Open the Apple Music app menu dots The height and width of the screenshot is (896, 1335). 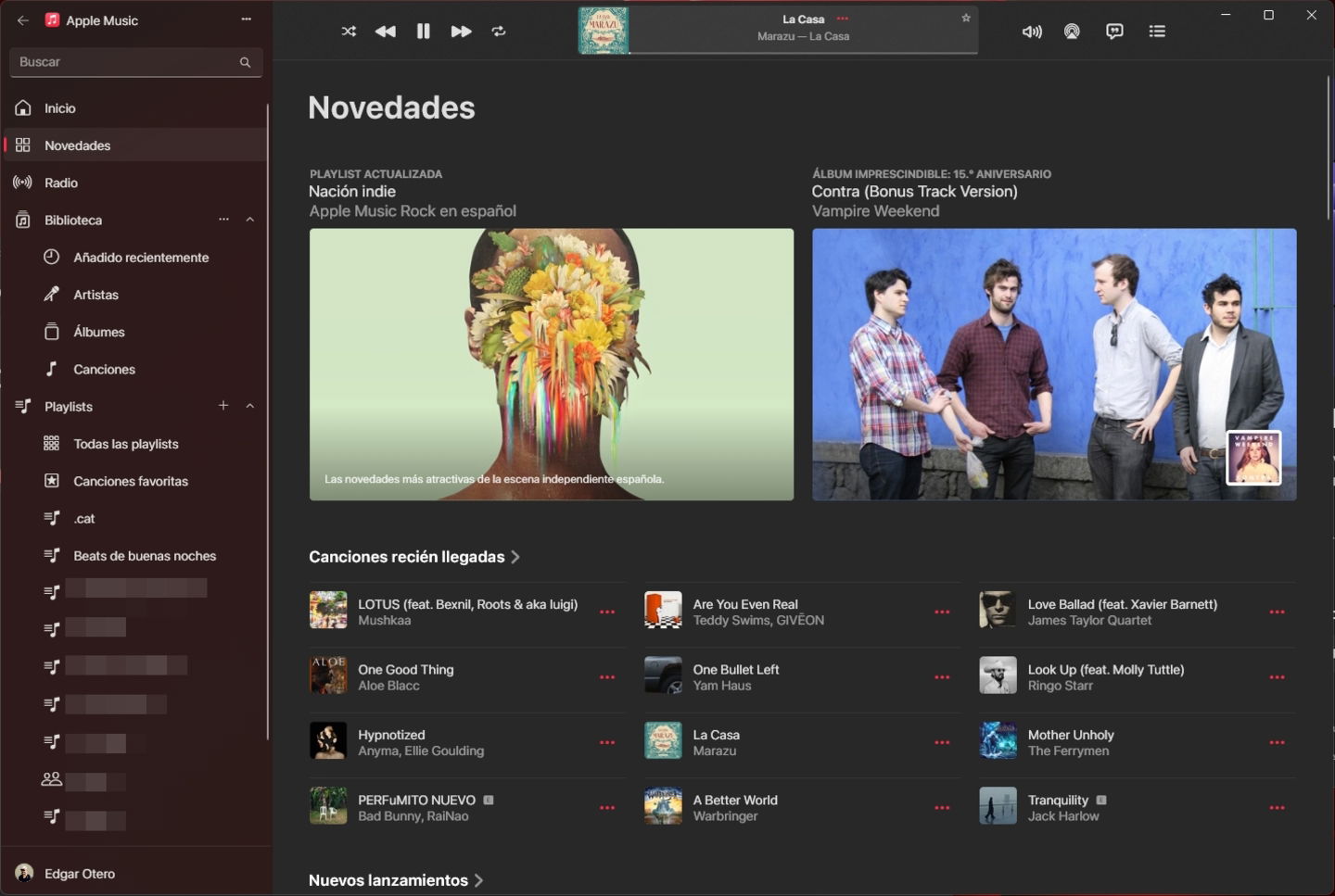[x=247, y=19]
